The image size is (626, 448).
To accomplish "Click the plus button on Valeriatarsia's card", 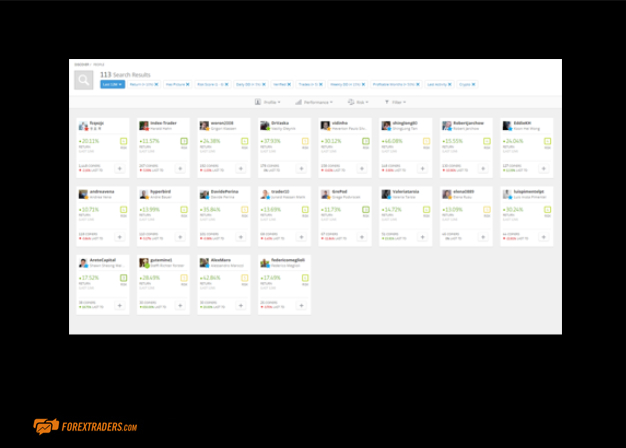I will coord(422,237).
